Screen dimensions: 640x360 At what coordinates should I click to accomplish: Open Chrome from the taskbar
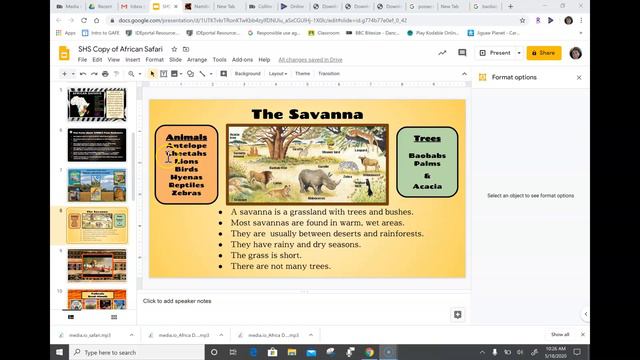click(x=369, y=352)
